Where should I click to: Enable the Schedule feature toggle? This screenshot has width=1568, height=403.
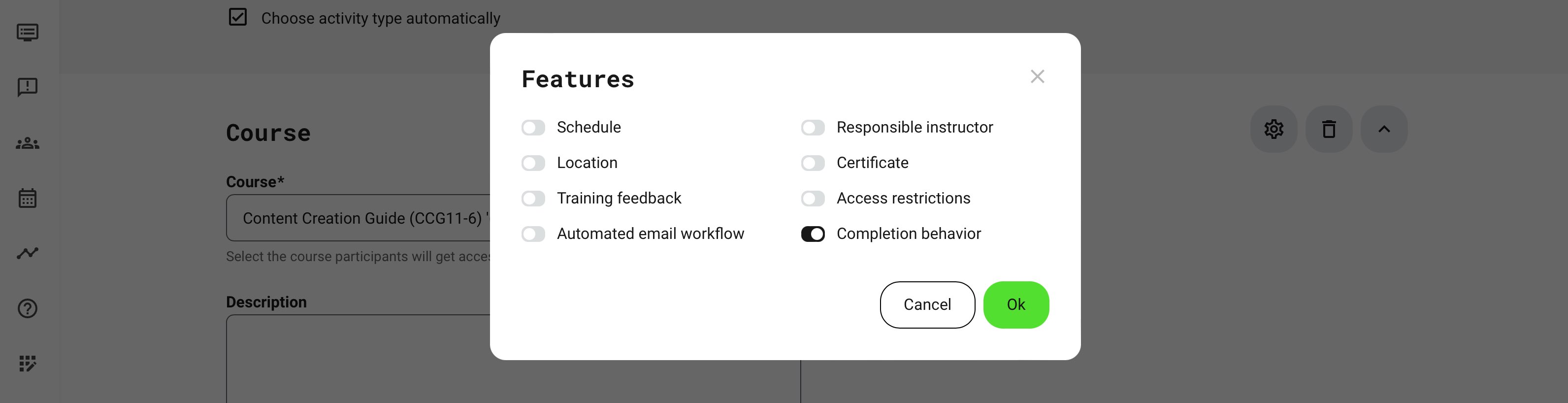[x=533, y=128]
